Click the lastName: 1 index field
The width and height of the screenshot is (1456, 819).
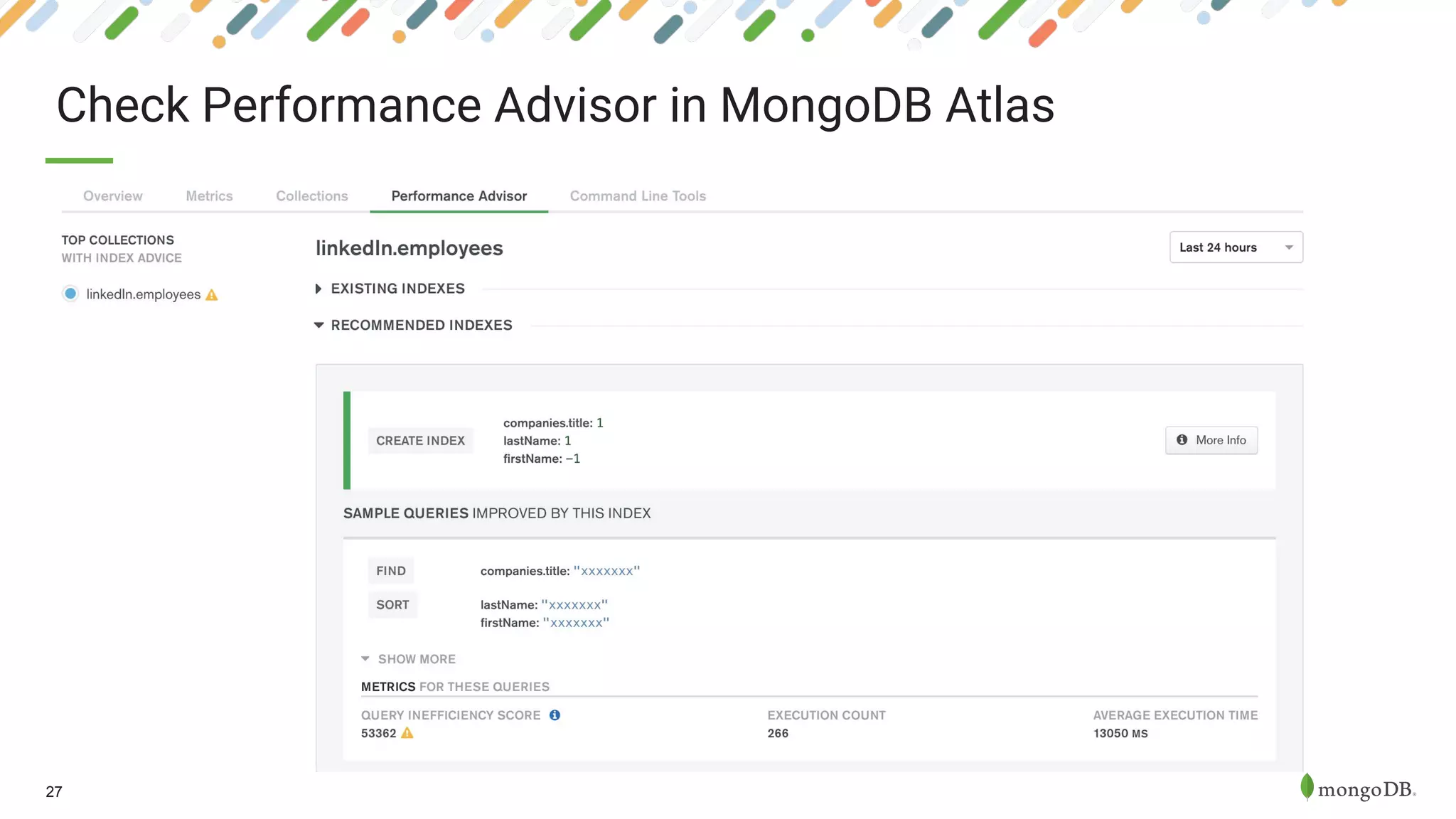pos(537,441)
